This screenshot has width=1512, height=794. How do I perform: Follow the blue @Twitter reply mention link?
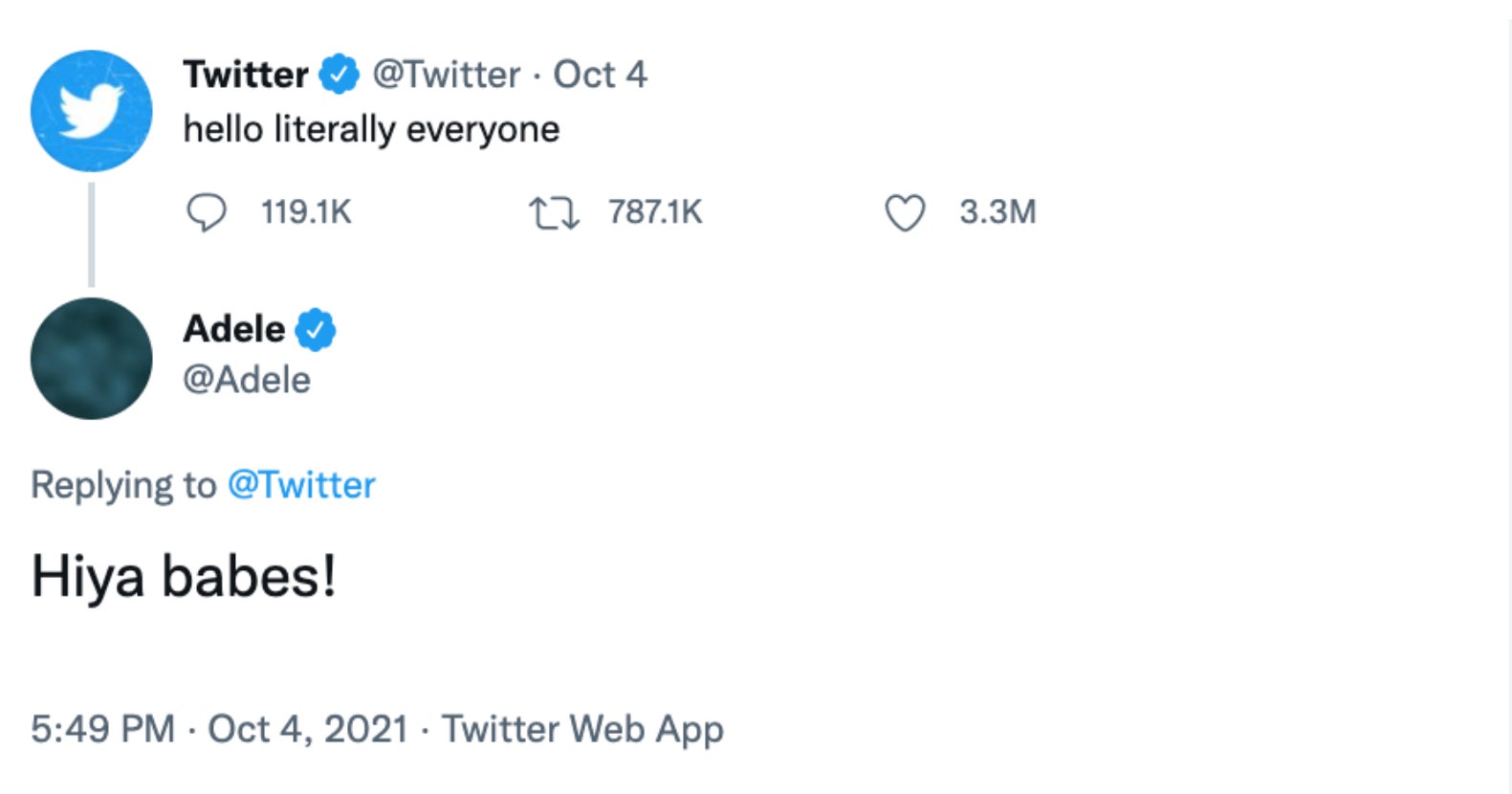point(301,485)
